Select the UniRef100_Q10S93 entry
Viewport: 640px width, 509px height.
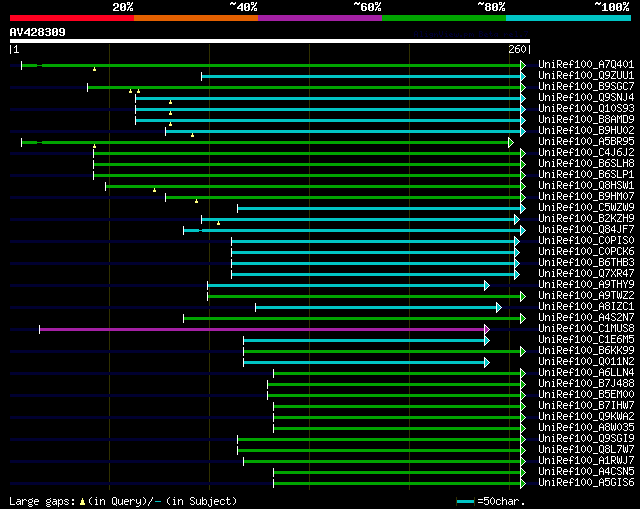(586, 108)
